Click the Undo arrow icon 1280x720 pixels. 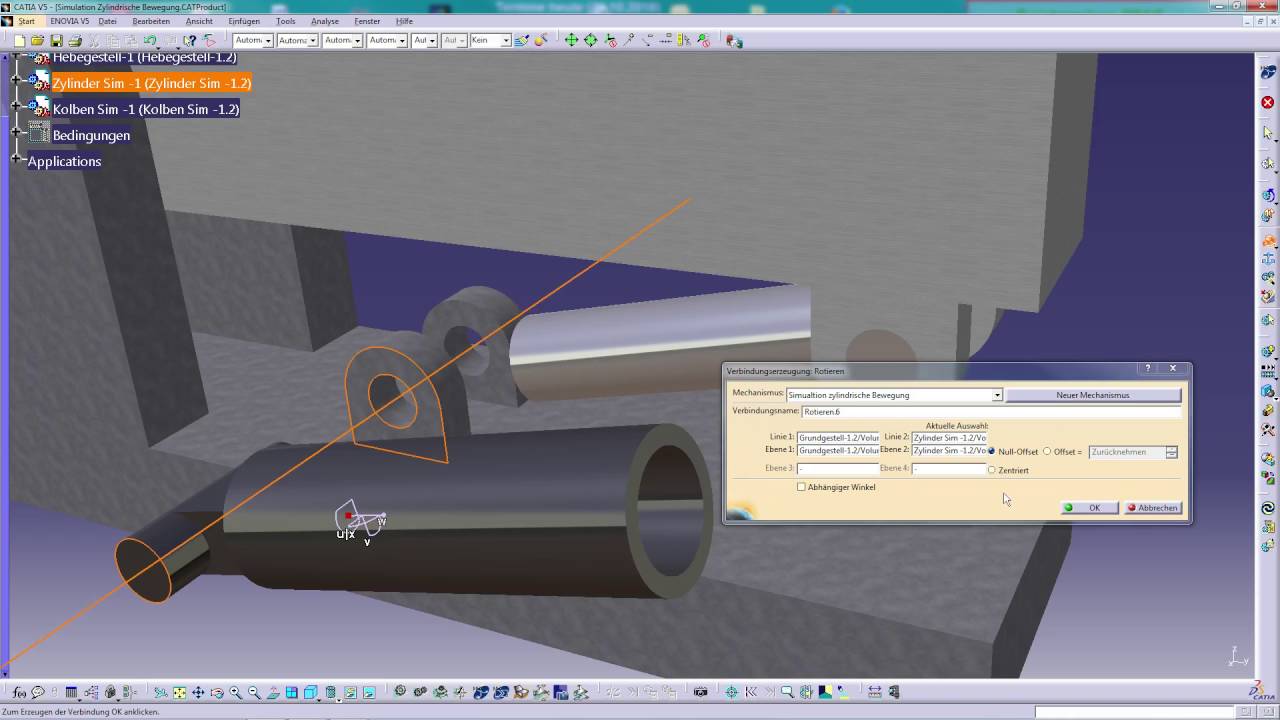[x=150, y=41]
